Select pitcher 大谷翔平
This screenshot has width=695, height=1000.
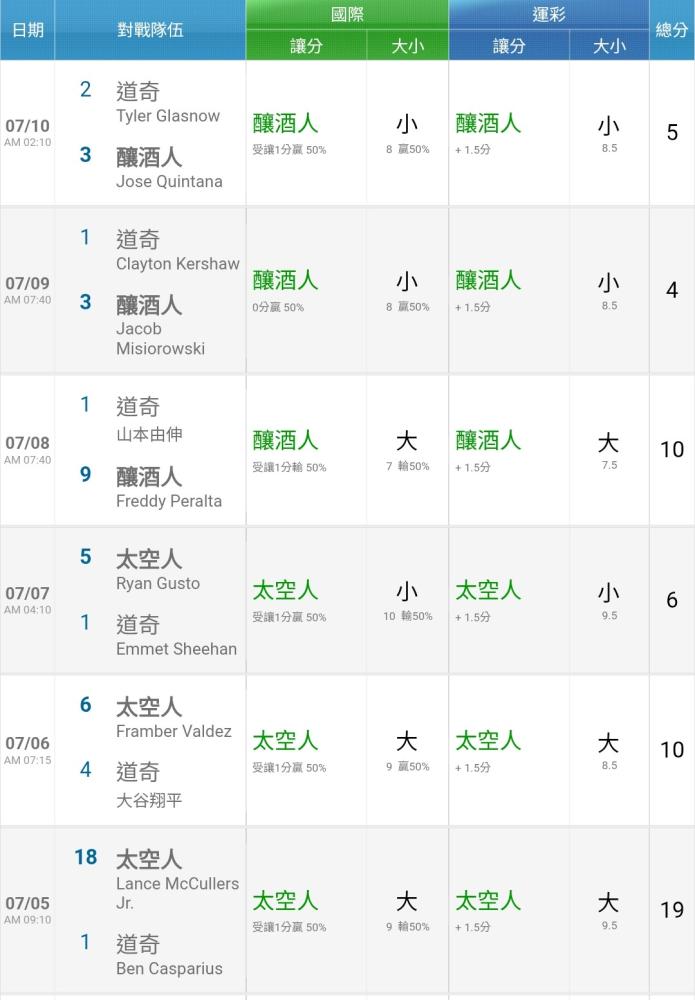tap(149, 800)
